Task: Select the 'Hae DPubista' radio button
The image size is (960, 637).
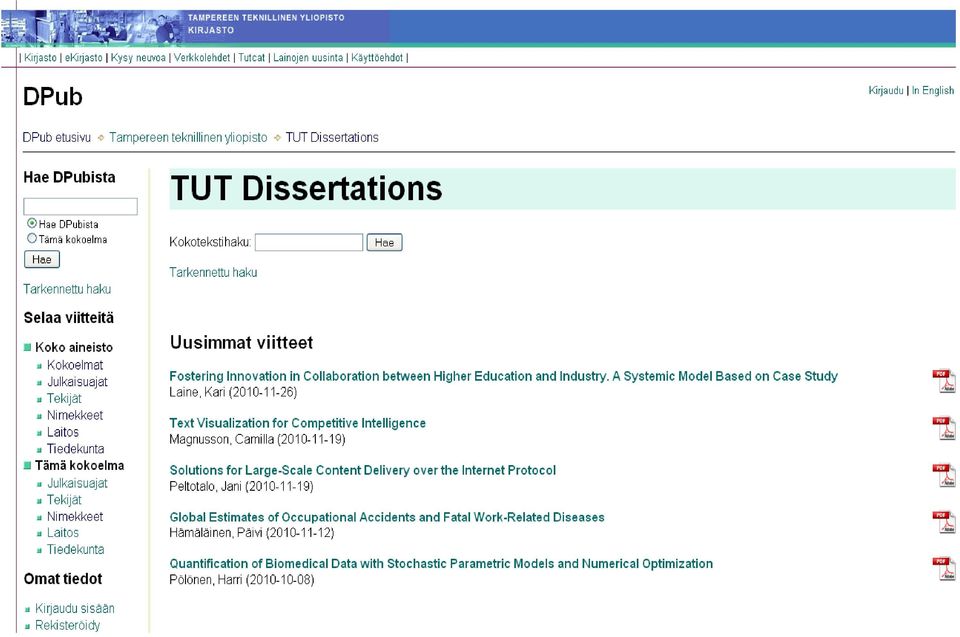Action: 32,224
